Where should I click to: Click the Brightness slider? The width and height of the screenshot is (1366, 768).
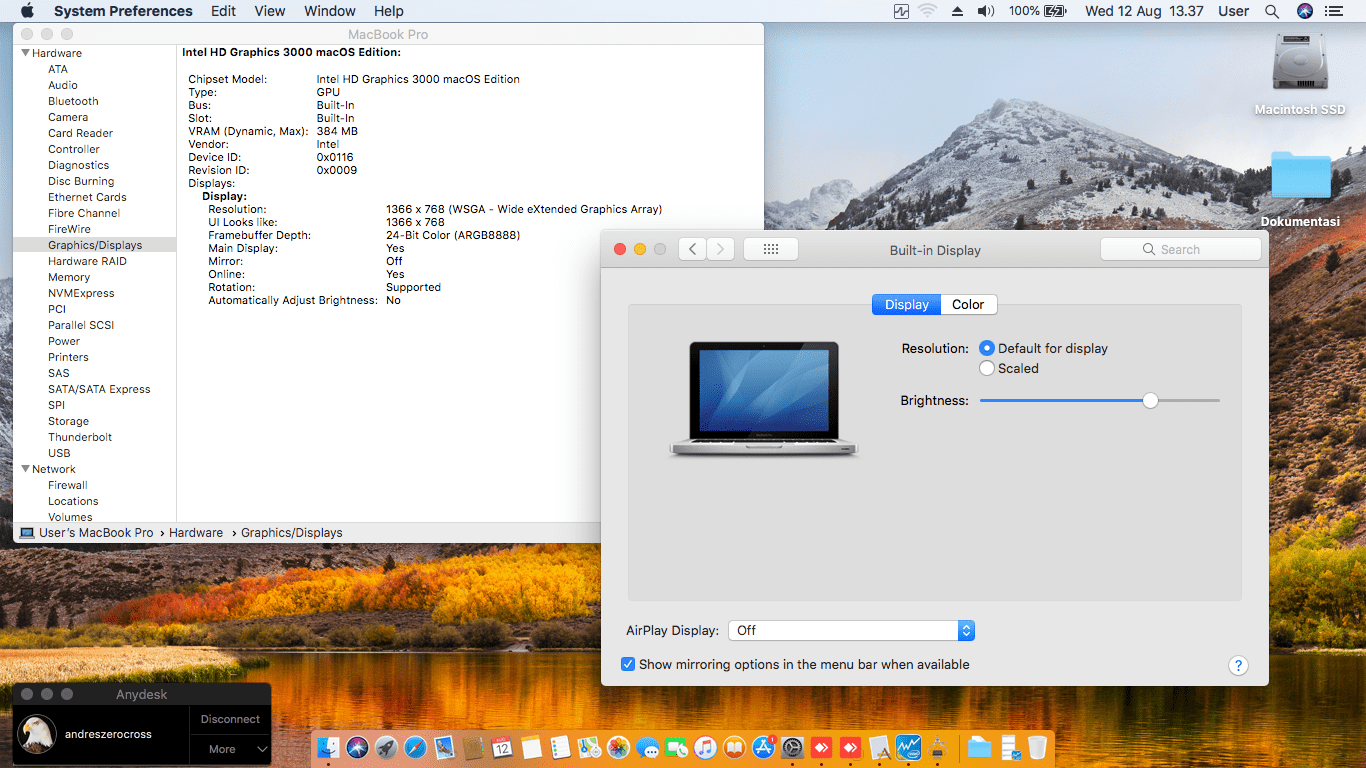pyautogui.click(x=1150, y=400)
